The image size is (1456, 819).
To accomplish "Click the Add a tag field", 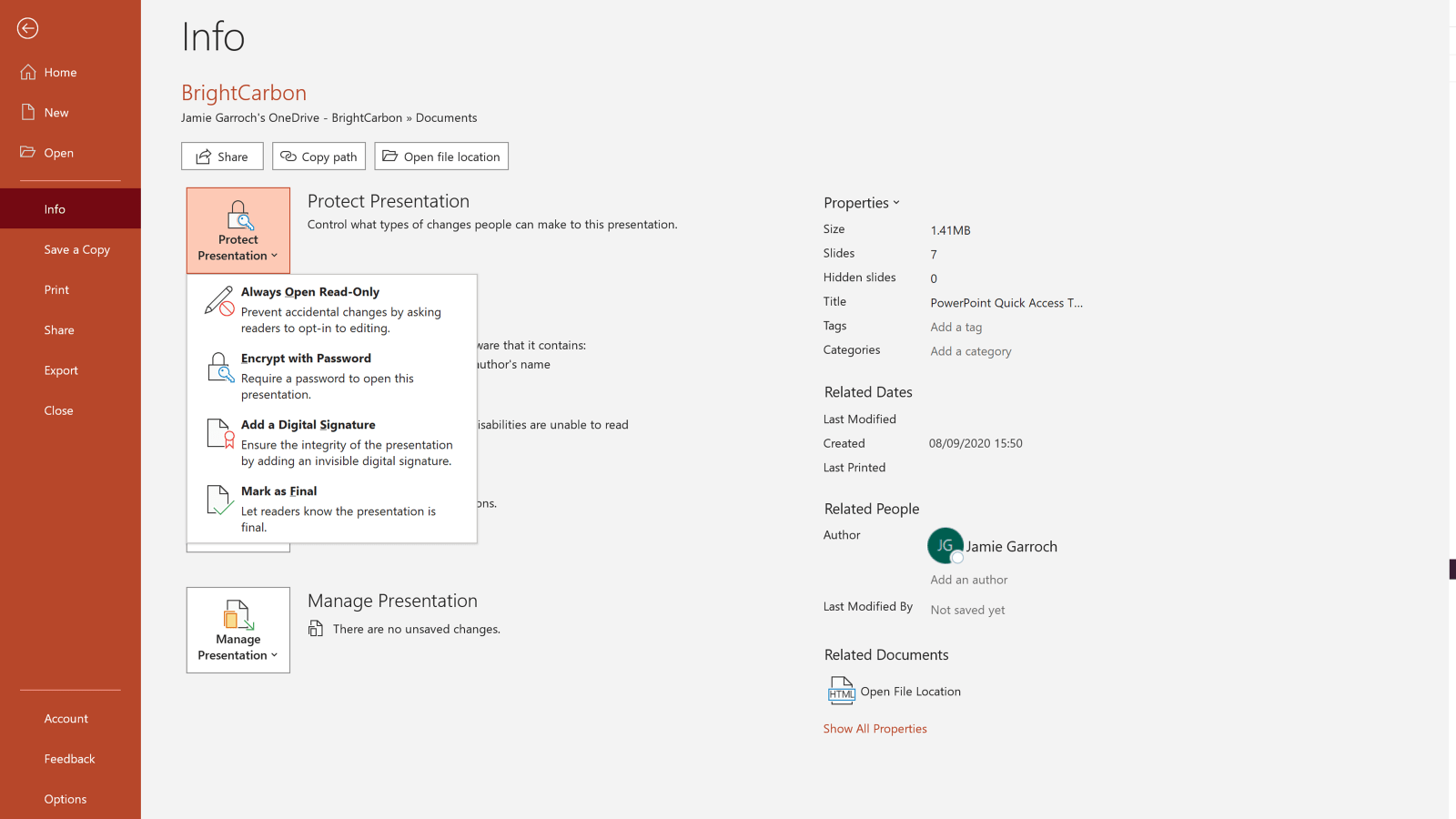I will 955,327.
